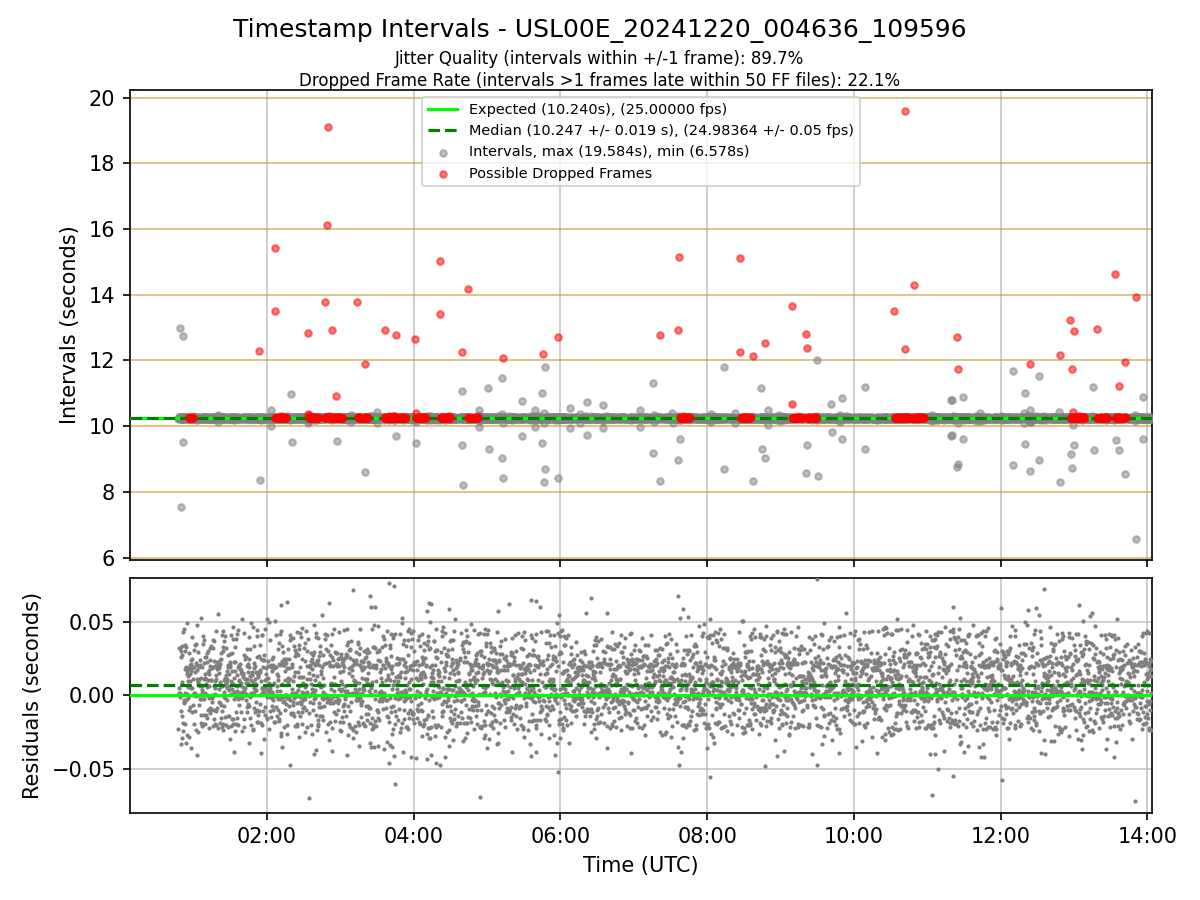Click the '14:00' x-axis tick label
The width and height of the screenshot is (1200, 900).
coord(1148,835)
